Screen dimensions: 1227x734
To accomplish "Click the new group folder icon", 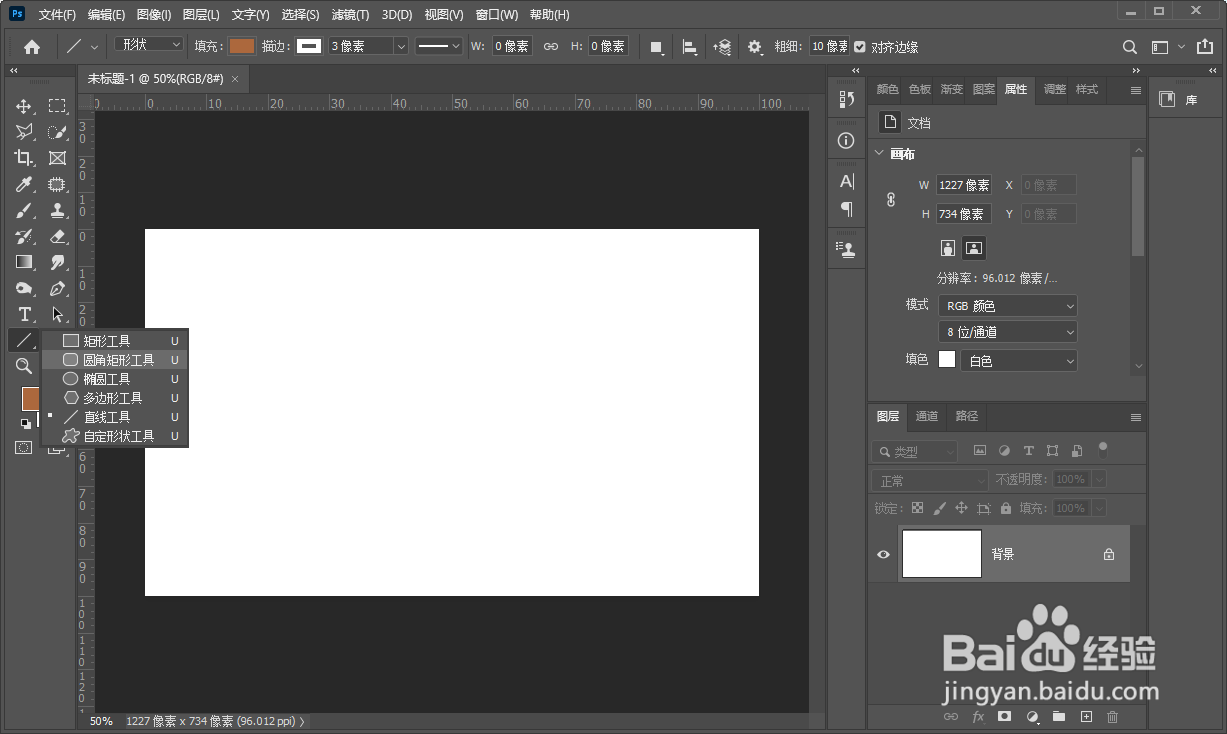I will 1059,717.
